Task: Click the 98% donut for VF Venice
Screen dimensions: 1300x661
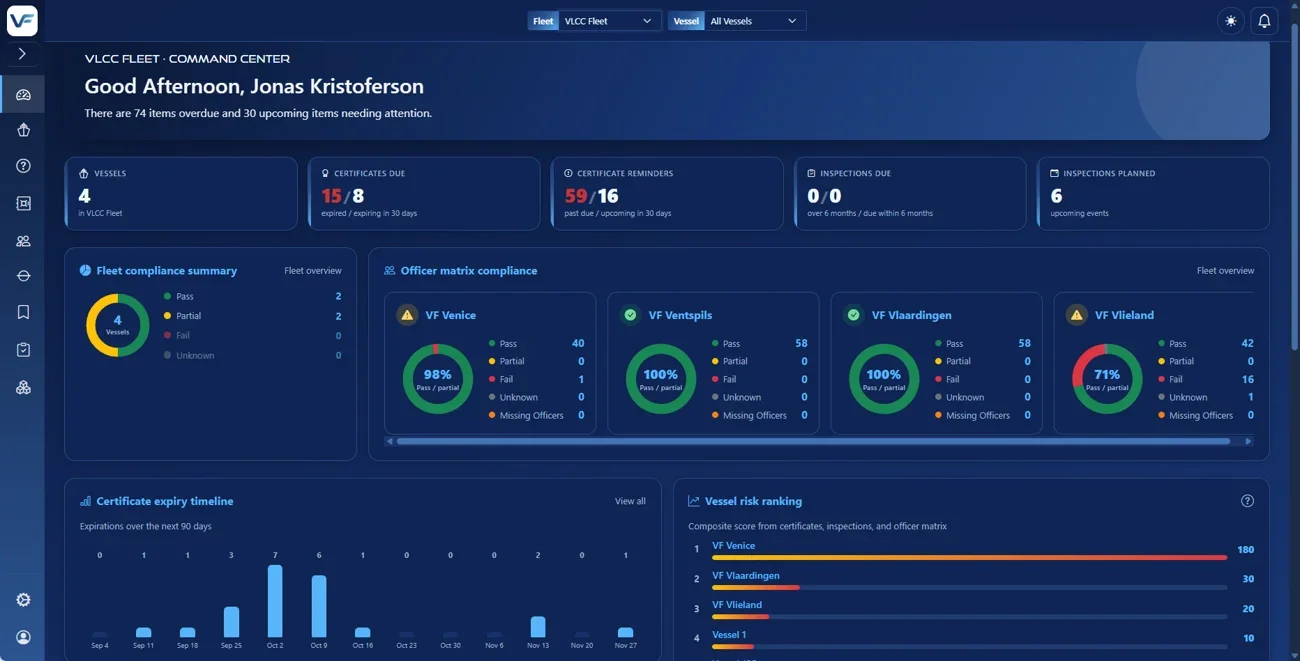Action: pos(438,379)
